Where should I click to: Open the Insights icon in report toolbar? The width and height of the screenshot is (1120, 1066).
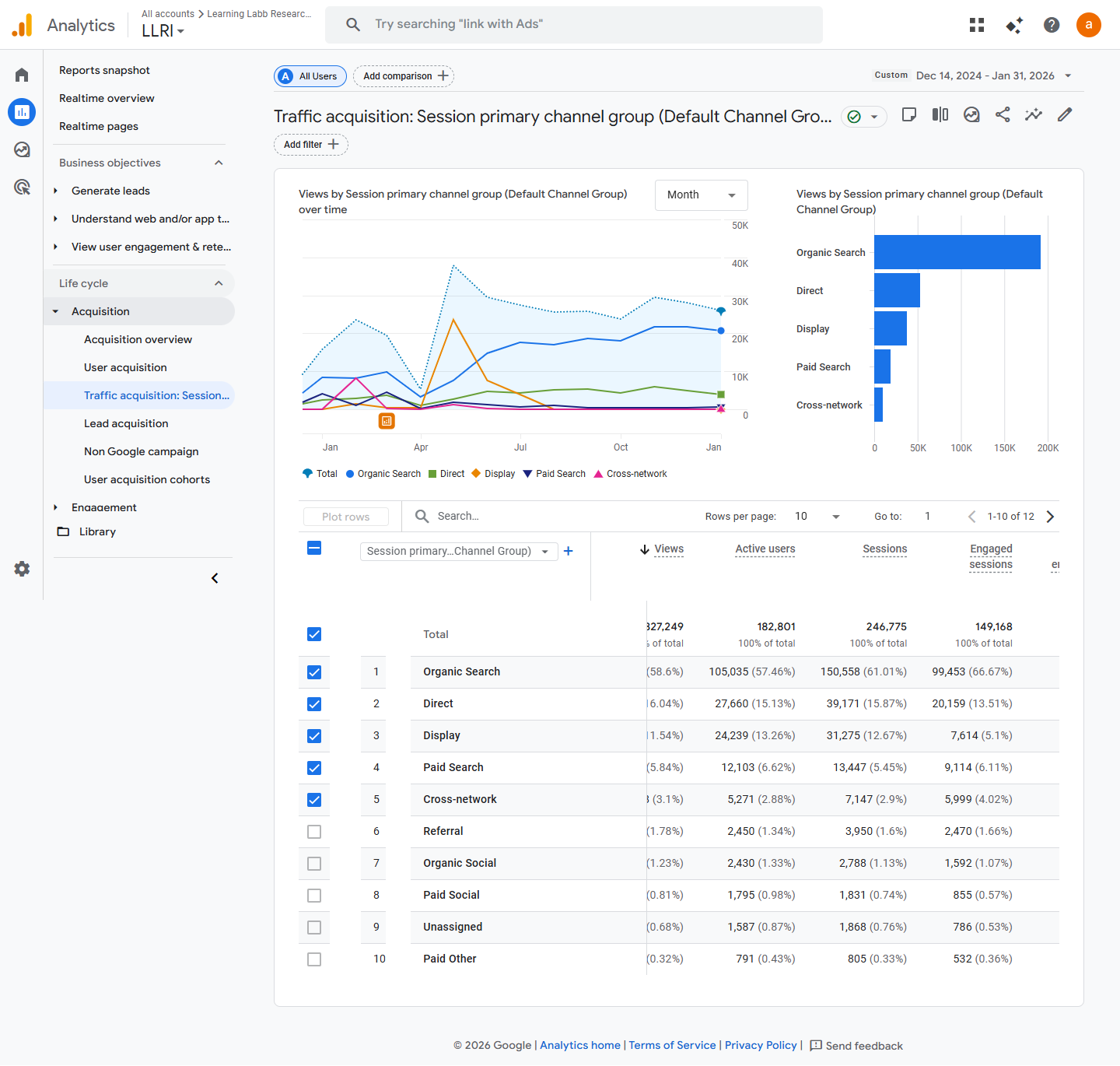(x=1033, y=115)
